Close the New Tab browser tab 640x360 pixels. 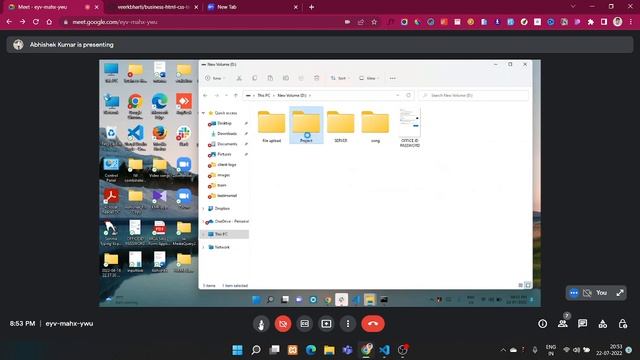point(296,7)
